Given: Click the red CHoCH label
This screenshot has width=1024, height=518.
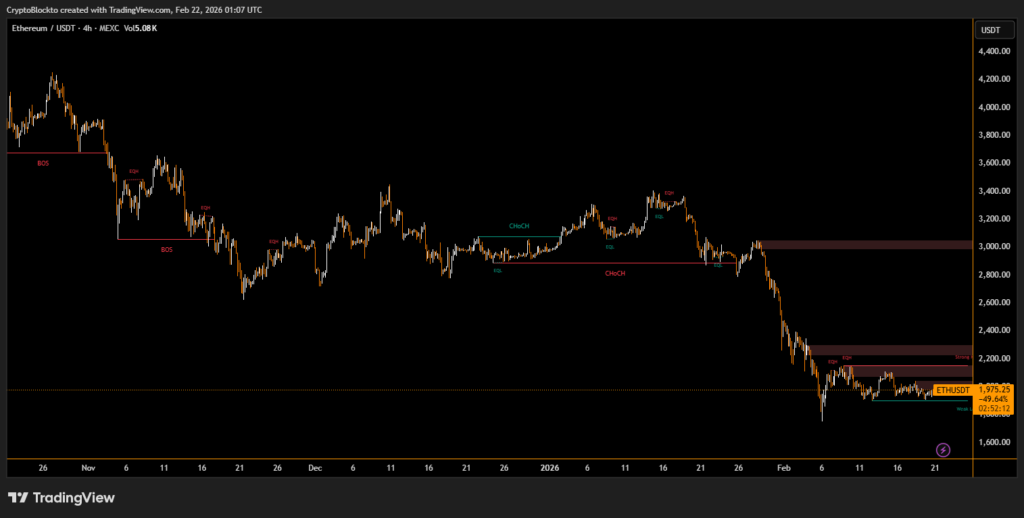Looking at the screenshot, I should pos(614,273).
